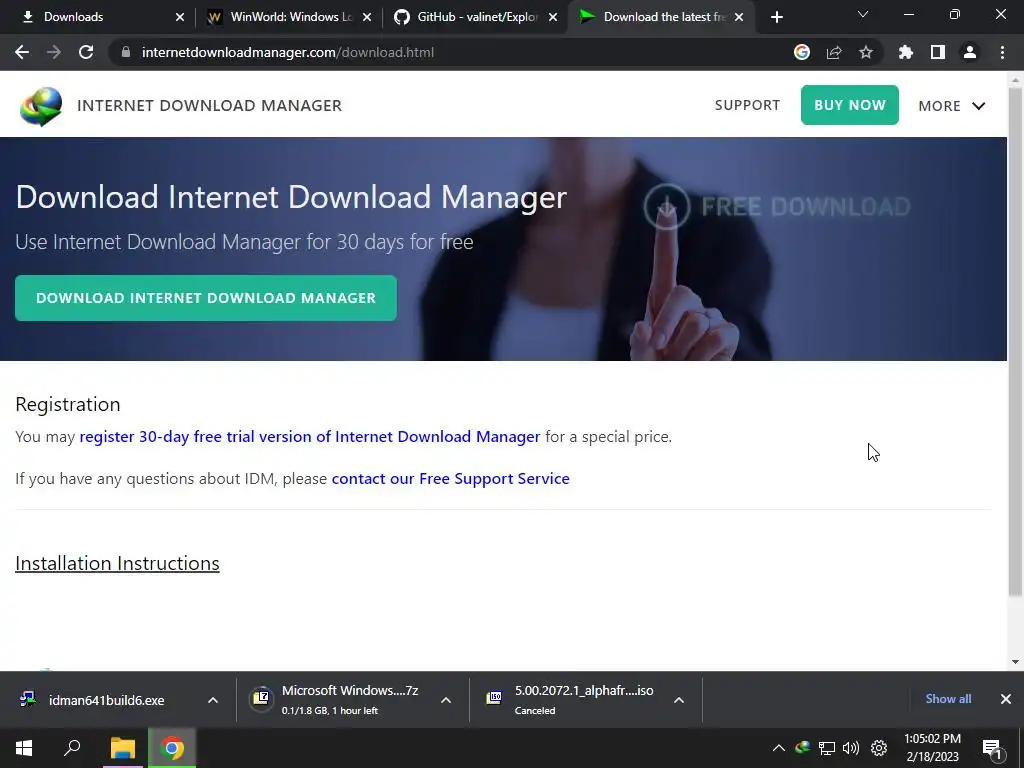Viewport: 1024px width, 768px height.
Task: Click the Internet Download Manager globe logo
Action: [41, 106]
